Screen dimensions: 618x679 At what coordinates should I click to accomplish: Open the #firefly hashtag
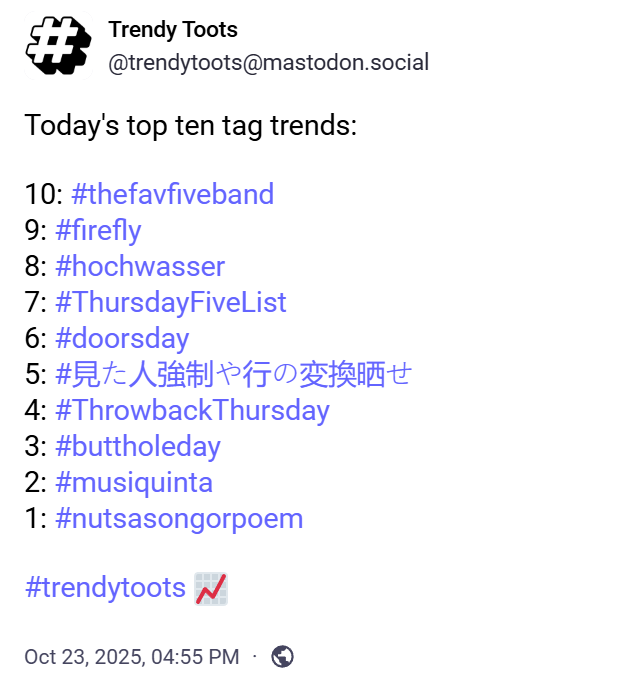(x=98, y=231)
